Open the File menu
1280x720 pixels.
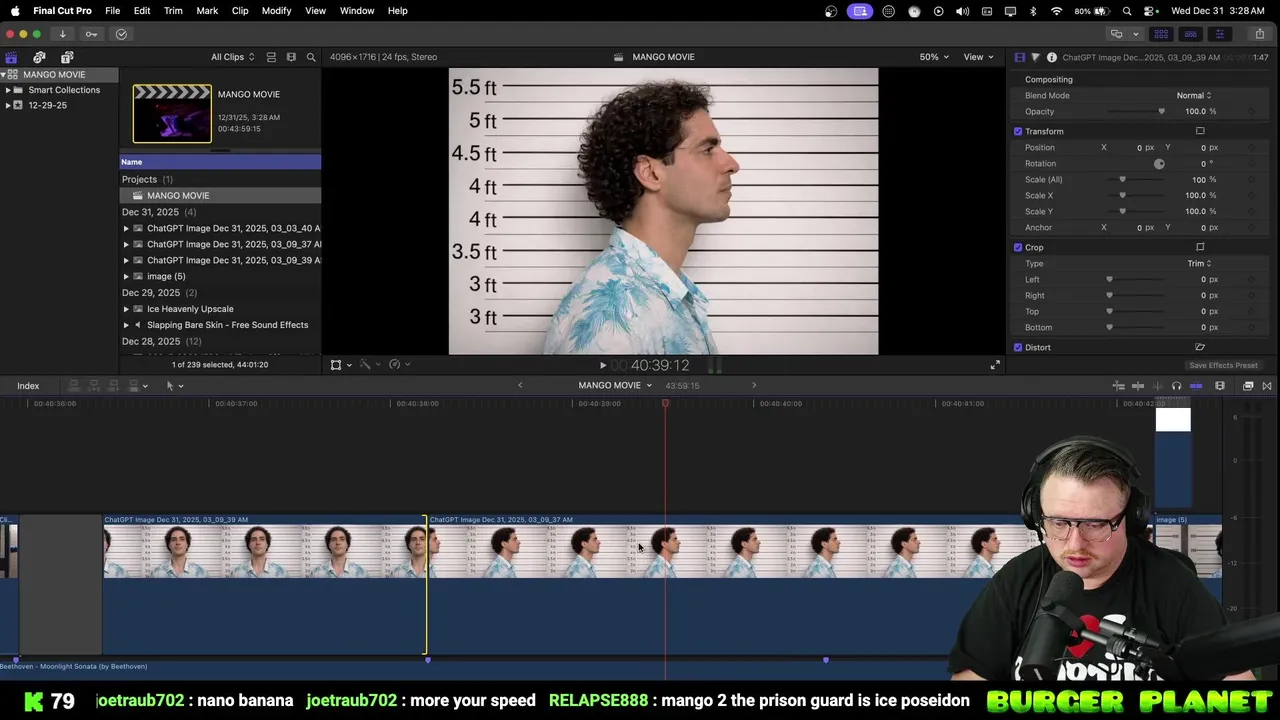point(113,10)
